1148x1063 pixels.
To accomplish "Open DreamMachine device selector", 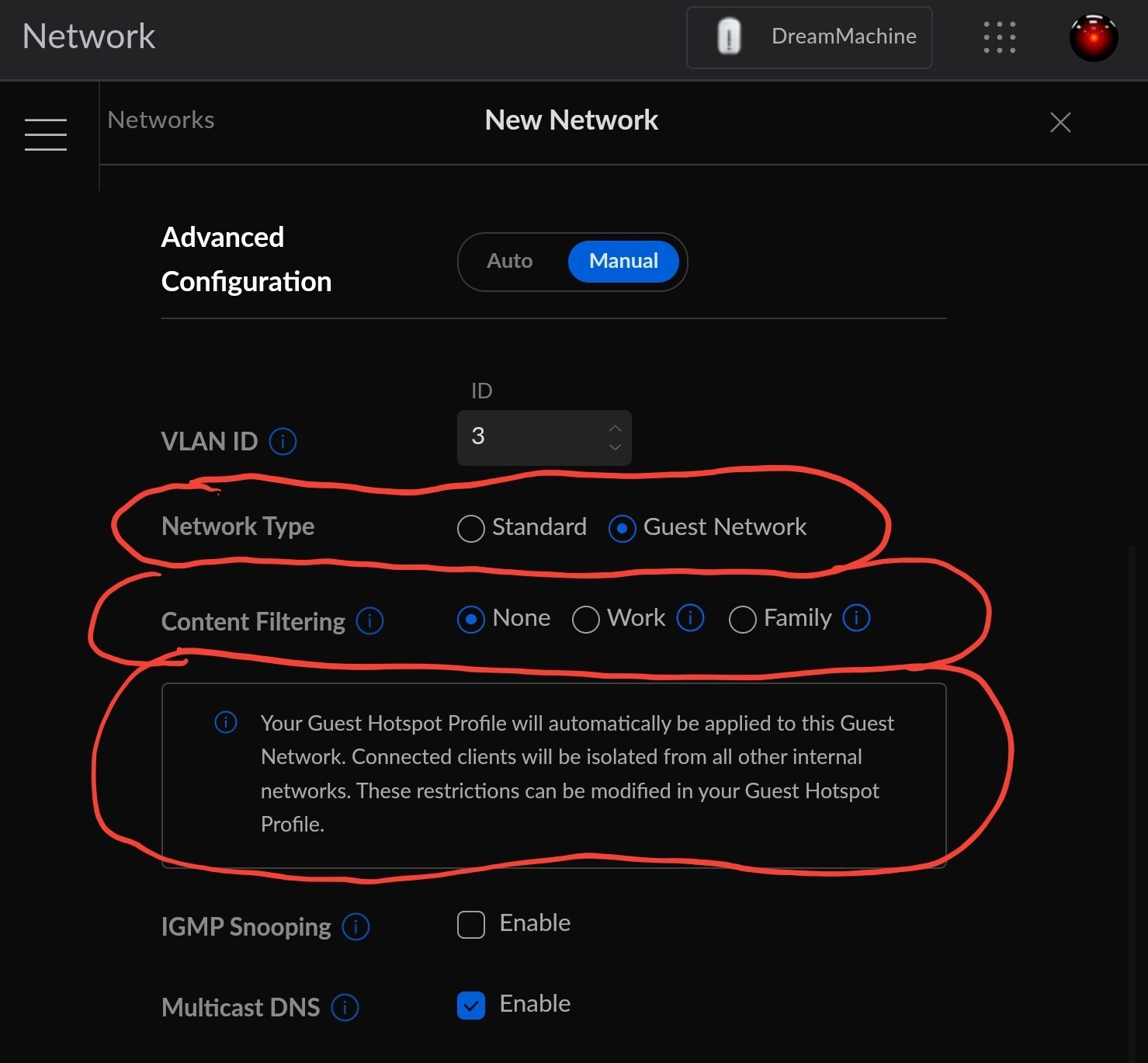I will tap(809, 37).
